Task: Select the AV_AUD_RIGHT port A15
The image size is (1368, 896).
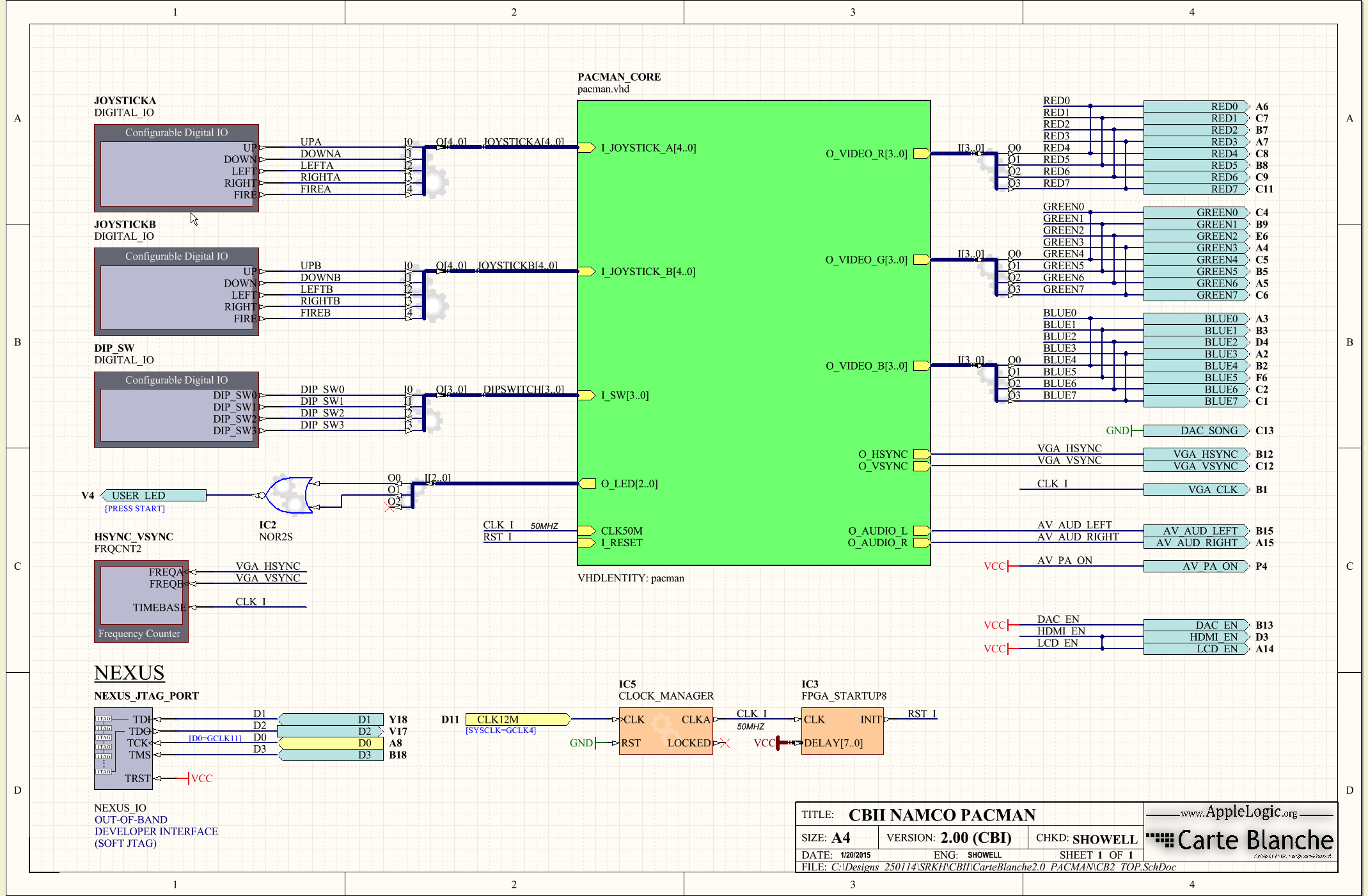Action: click(x=1196, y=542)
